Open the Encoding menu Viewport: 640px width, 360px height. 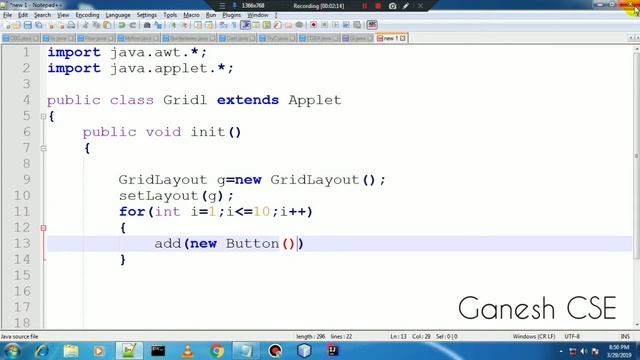point(87,15)
